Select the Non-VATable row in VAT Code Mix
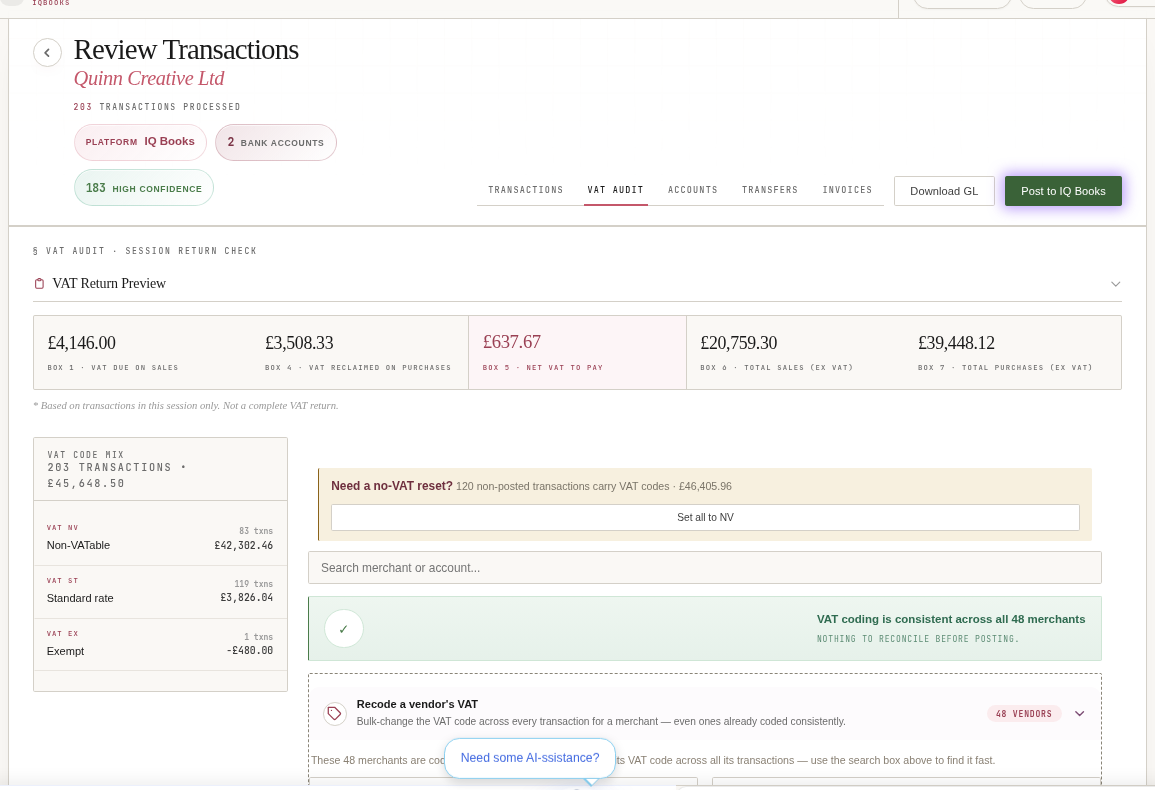This screenshot has width=1155, height=790. [x=160, y=539]
